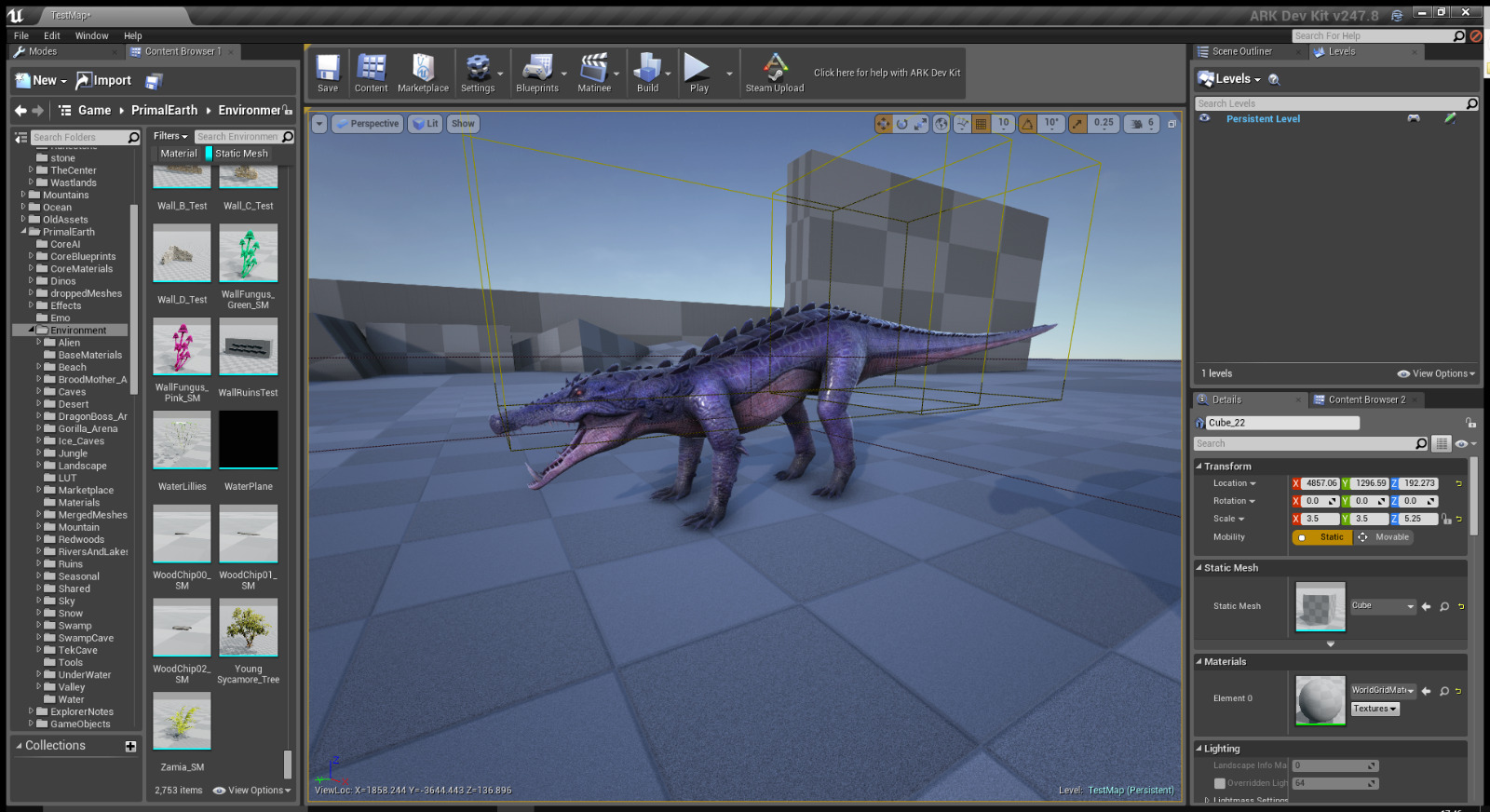
Task: Click the Summon Levels details magnifier icon
Action: [1274, 79]
